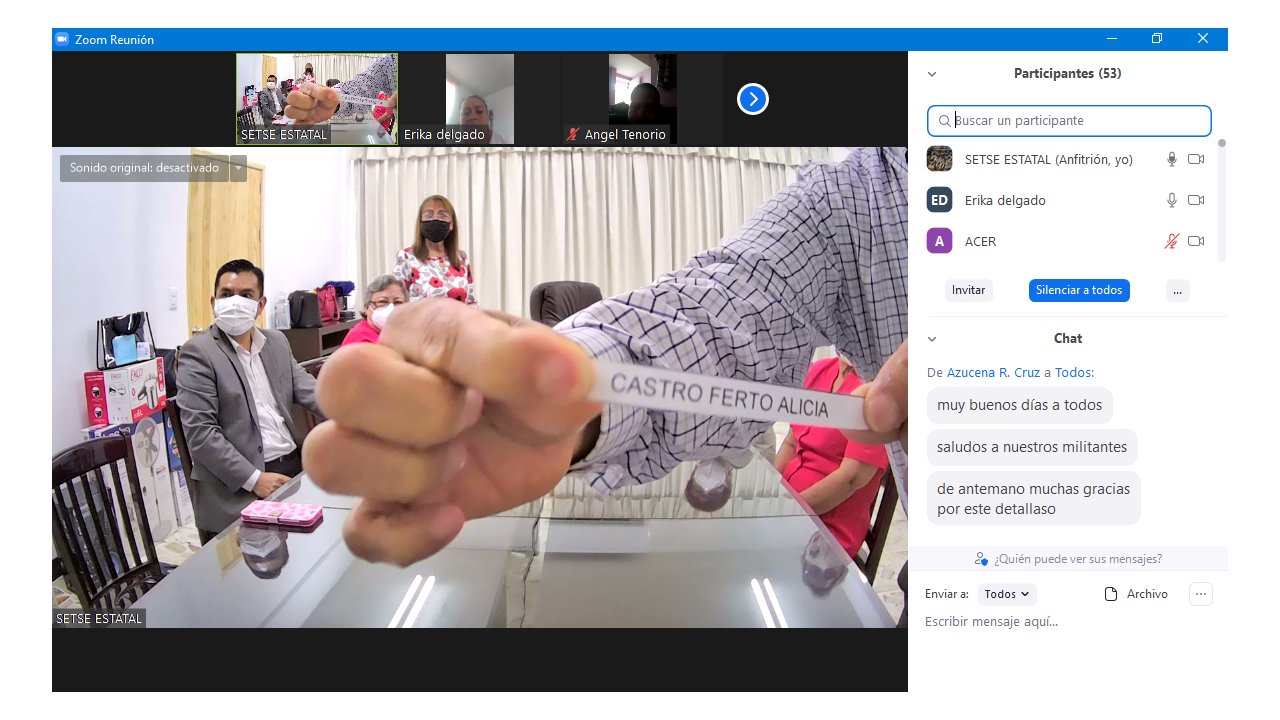Toggle Erika delgado camera icon
The width and height of the screenshot is (1280, 720).
coord(1196,200)
